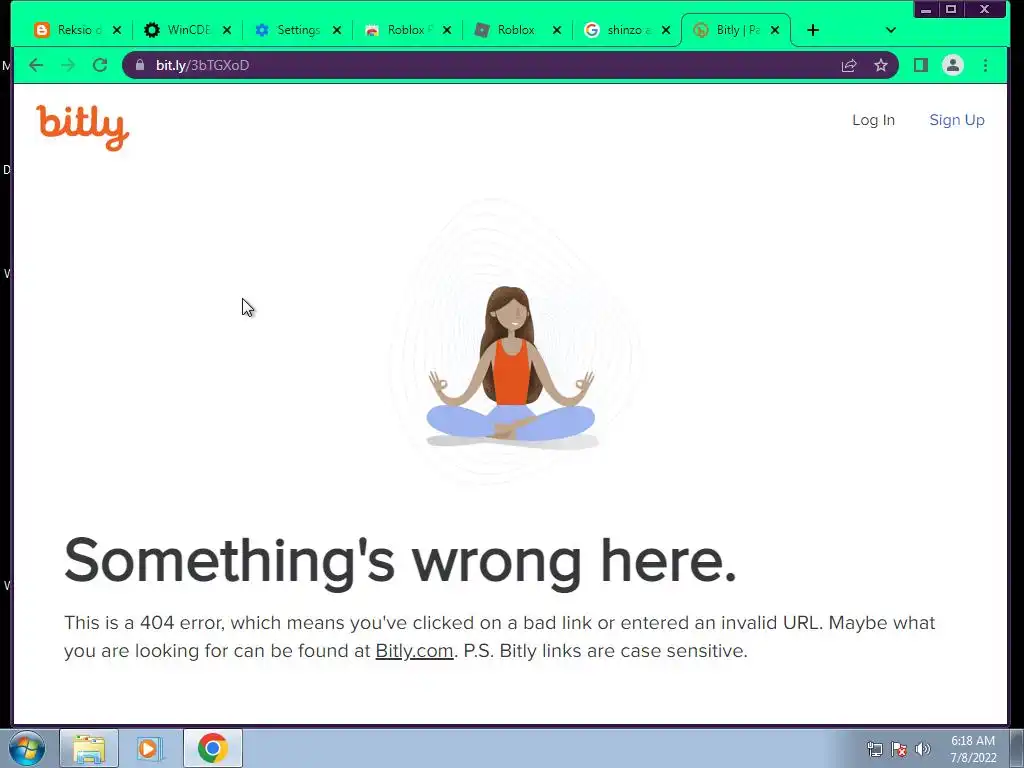The image size is (1024, 768).
Task: Open the clock showing 6:18 AM
Action: [973, 749]
